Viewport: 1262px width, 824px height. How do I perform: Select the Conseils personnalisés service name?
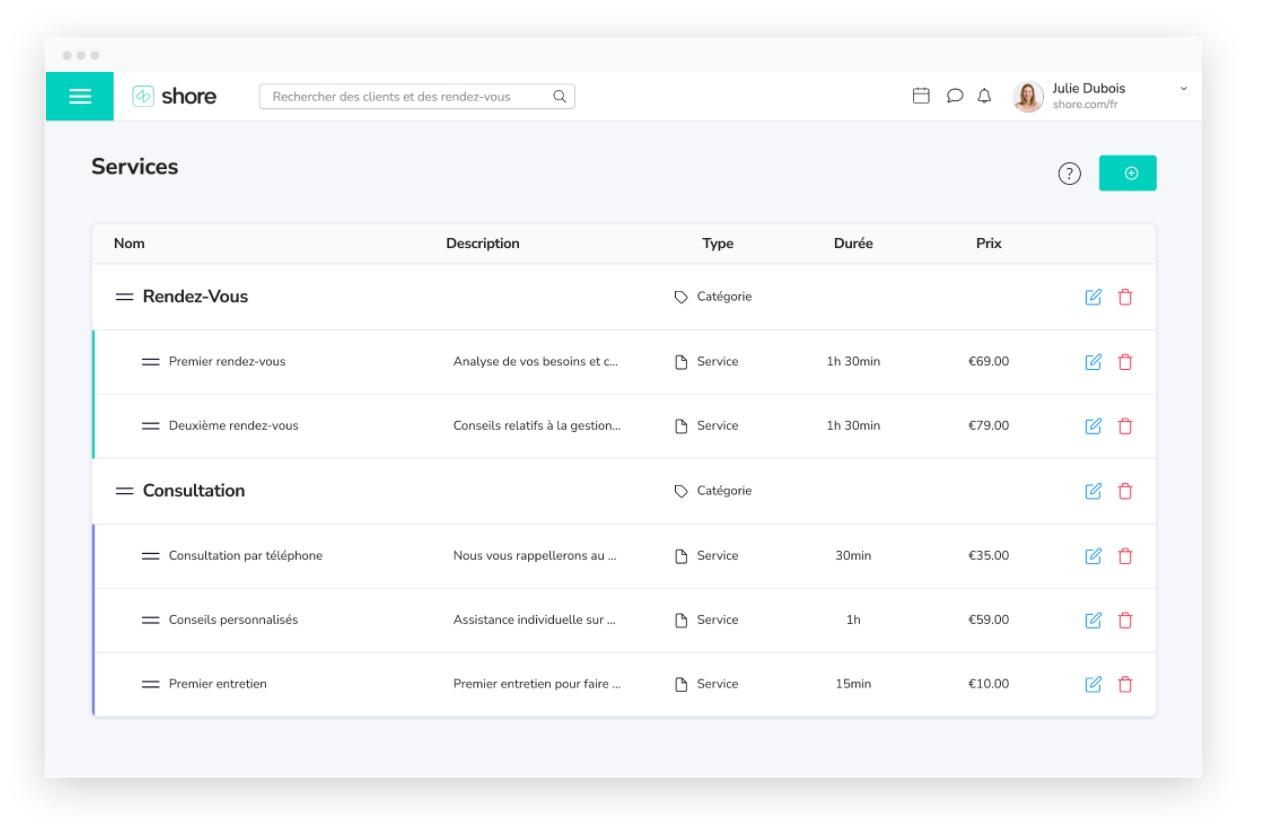tap(233, 620)
